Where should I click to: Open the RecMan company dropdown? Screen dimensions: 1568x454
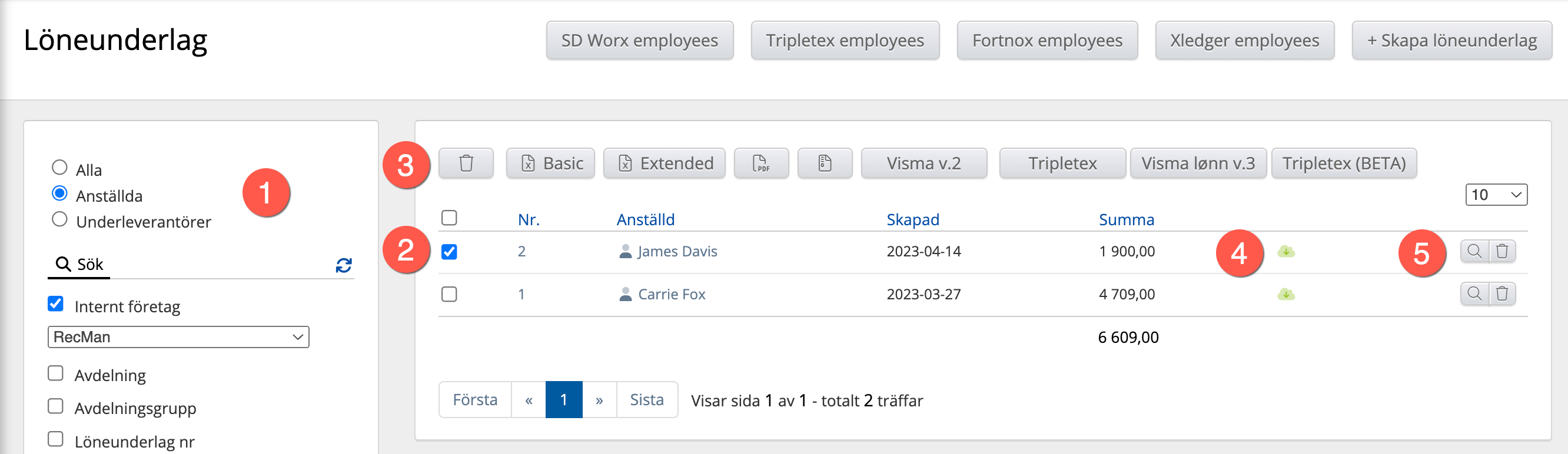pyautogui.click(x=178, y=337)
